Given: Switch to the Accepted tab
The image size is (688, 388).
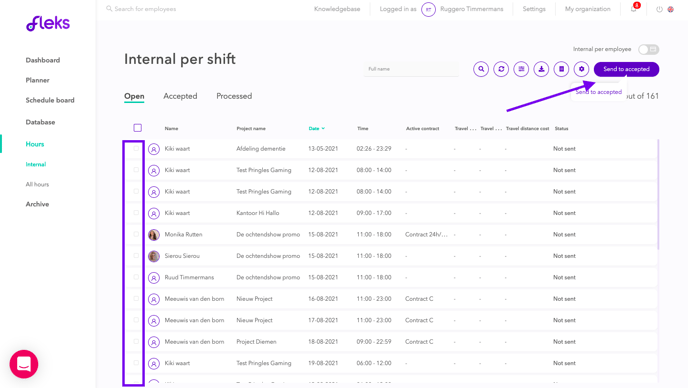Looking at the screenshot, I should (180, 96).
